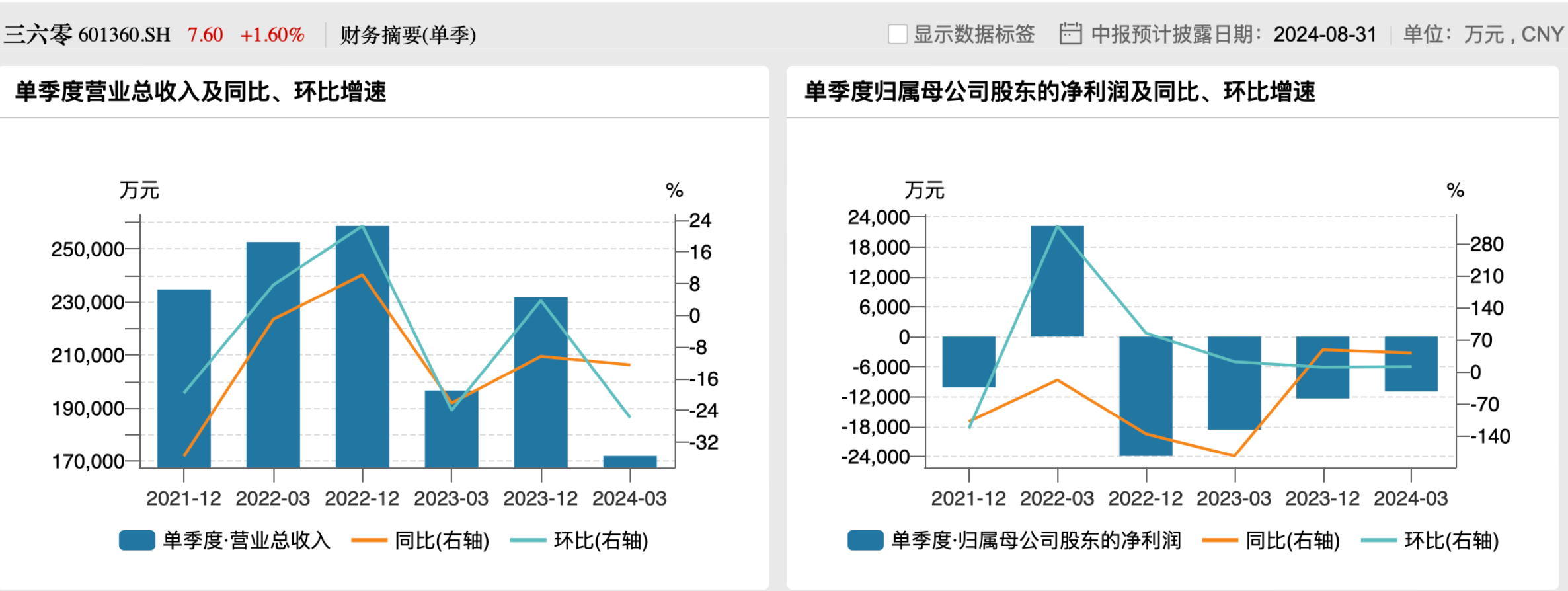Click profit axis value -24,000
Screen dimensions: 1568x591
click(876, 457)
